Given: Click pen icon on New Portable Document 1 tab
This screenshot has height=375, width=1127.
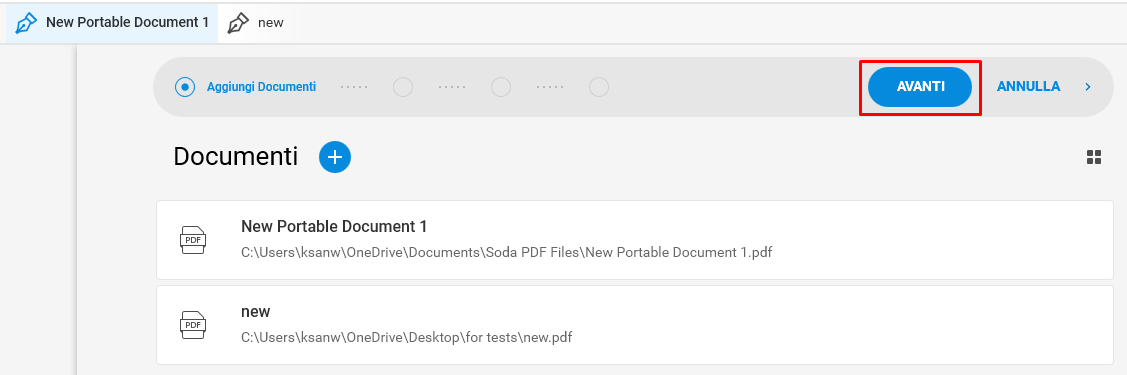Looking at the screenshot, I should [27, 22].
